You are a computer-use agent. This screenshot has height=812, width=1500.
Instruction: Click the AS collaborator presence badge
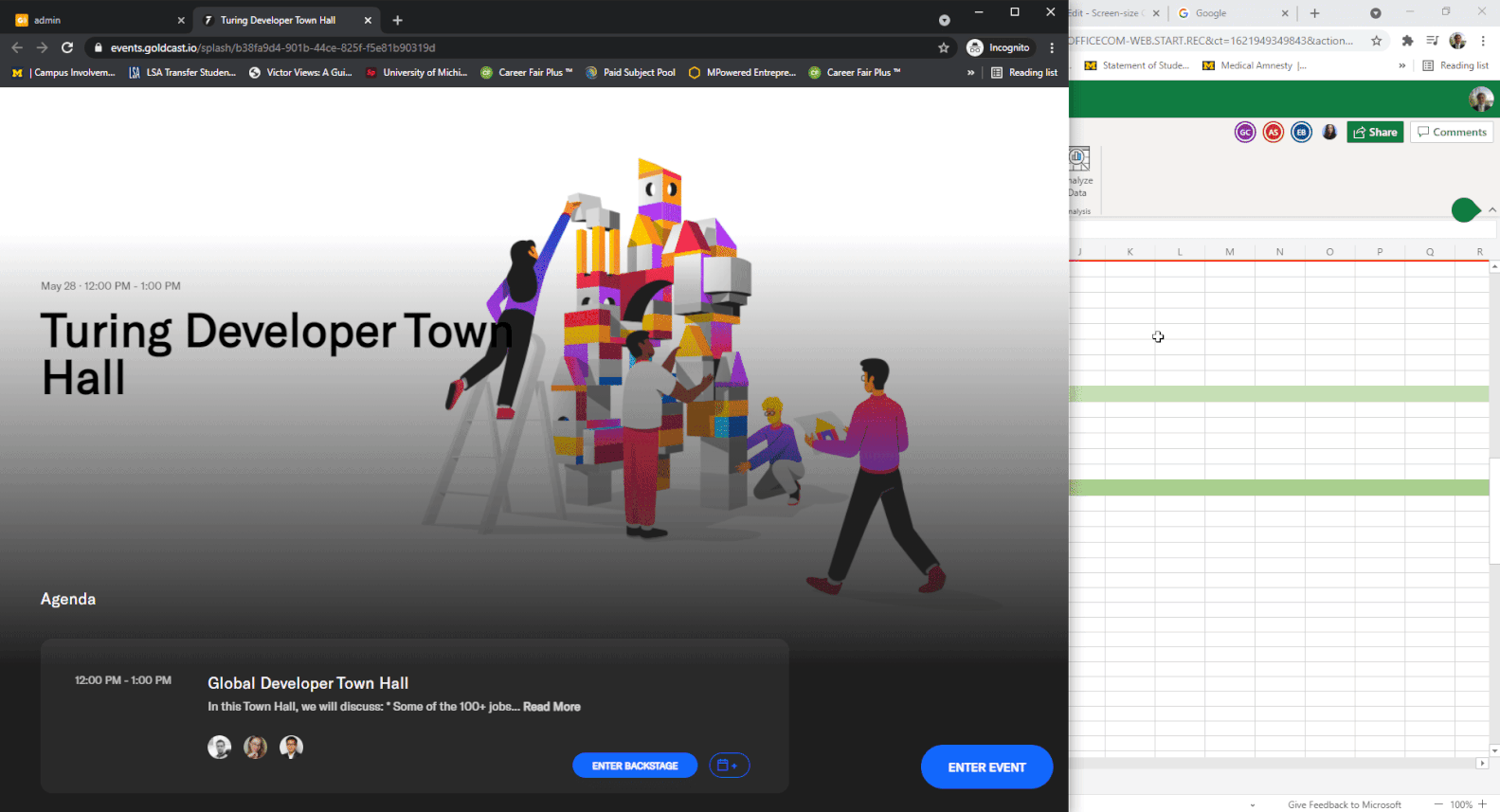click(1274, 132)
